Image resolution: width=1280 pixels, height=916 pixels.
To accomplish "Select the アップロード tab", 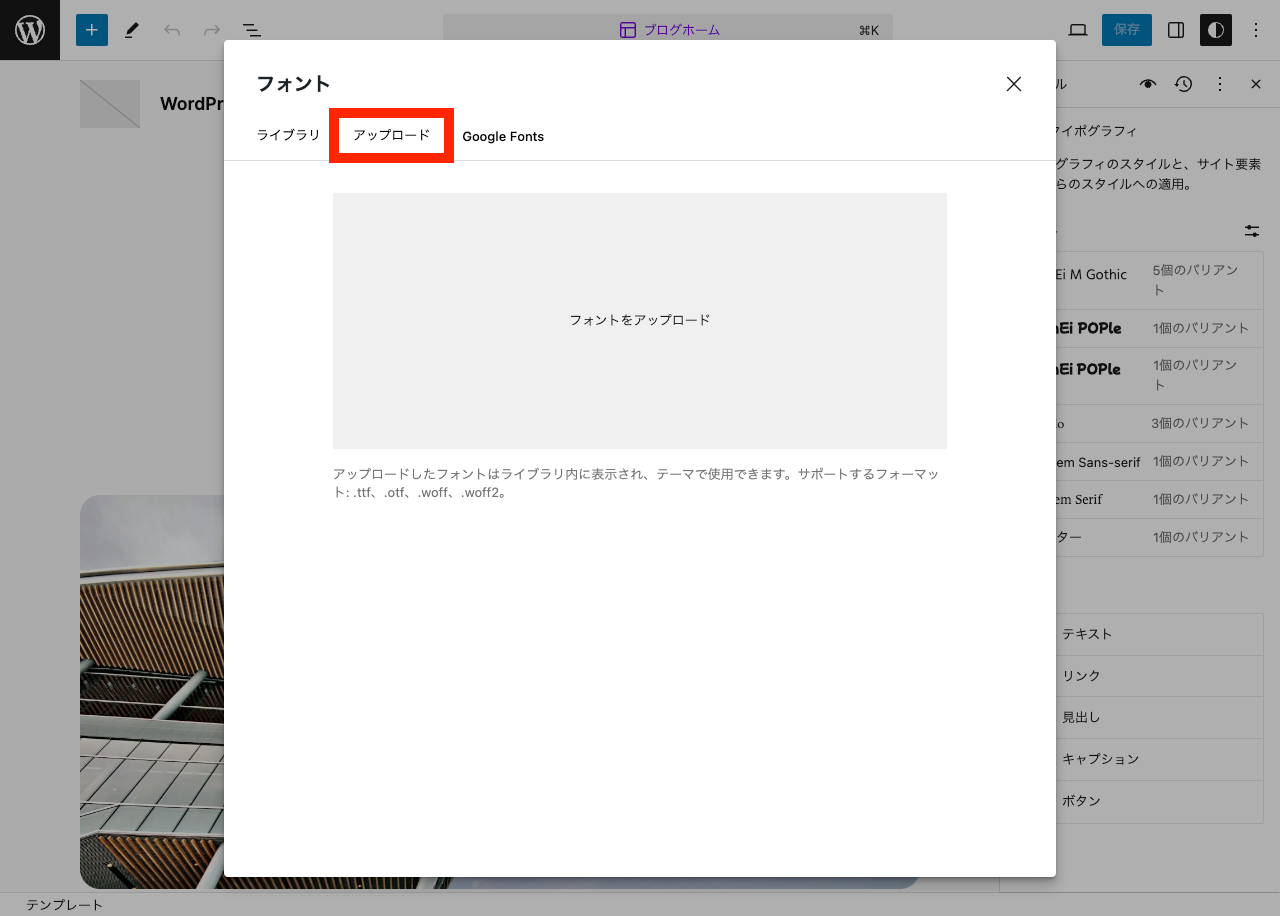I will point(392,135).
